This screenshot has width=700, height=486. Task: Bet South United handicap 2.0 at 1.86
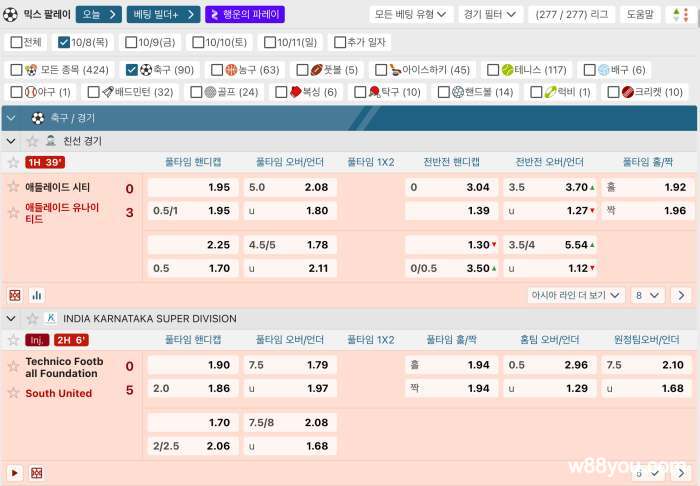pyautogui.click(x=193, y=388)
